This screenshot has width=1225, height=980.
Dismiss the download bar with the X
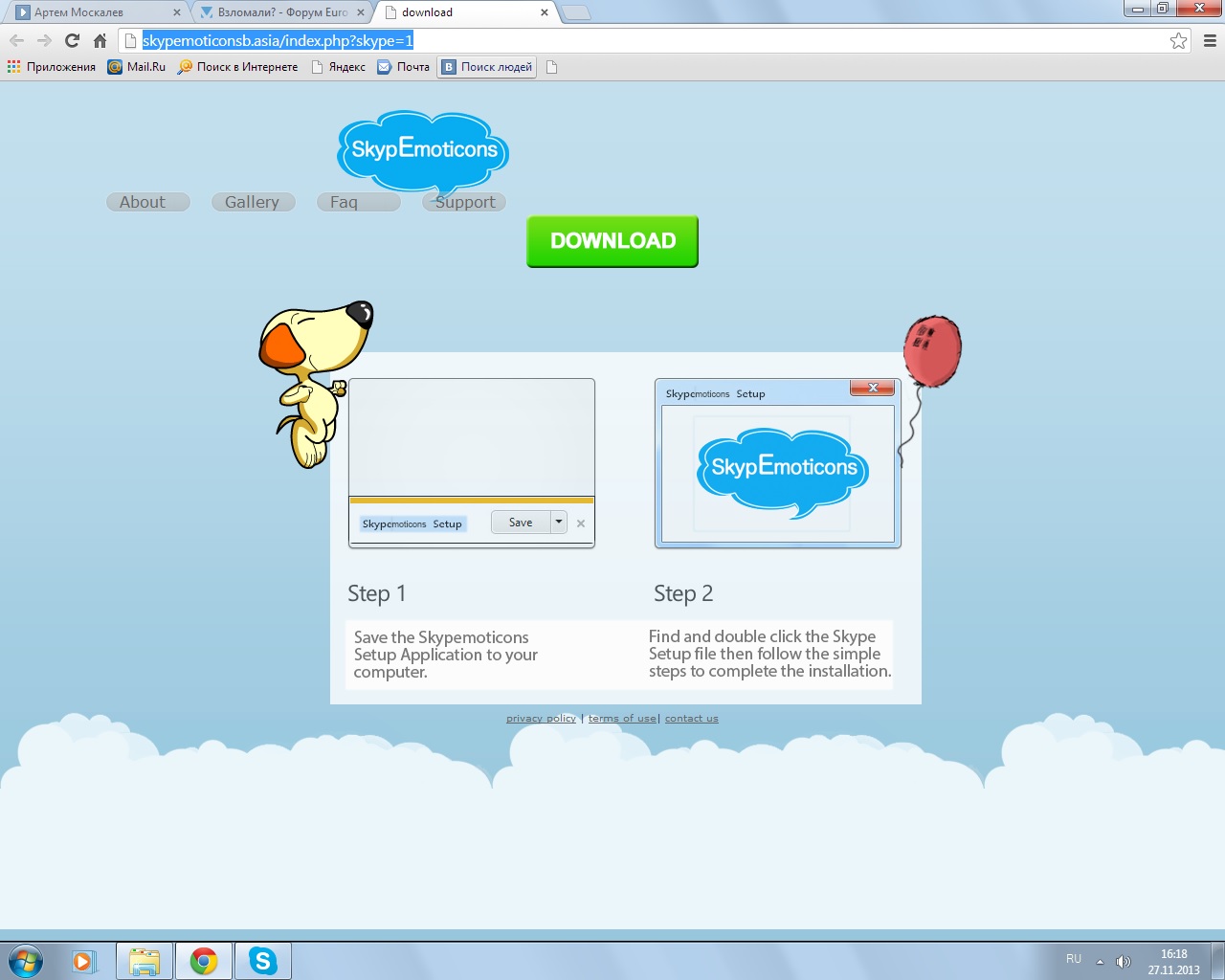point(581,523)
